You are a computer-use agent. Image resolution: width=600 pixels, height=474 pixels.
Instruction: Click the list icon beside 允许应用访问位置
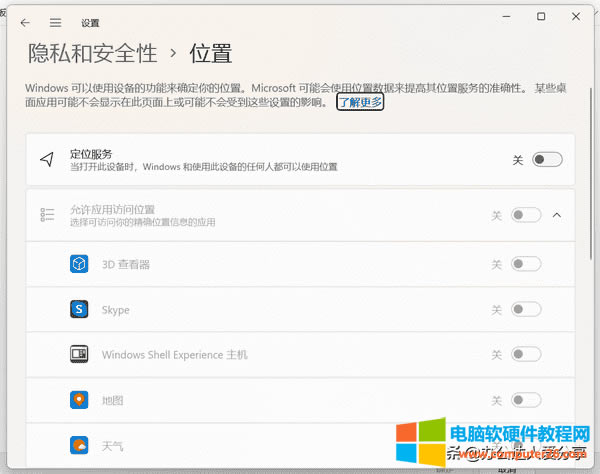[x=46, y=215]
